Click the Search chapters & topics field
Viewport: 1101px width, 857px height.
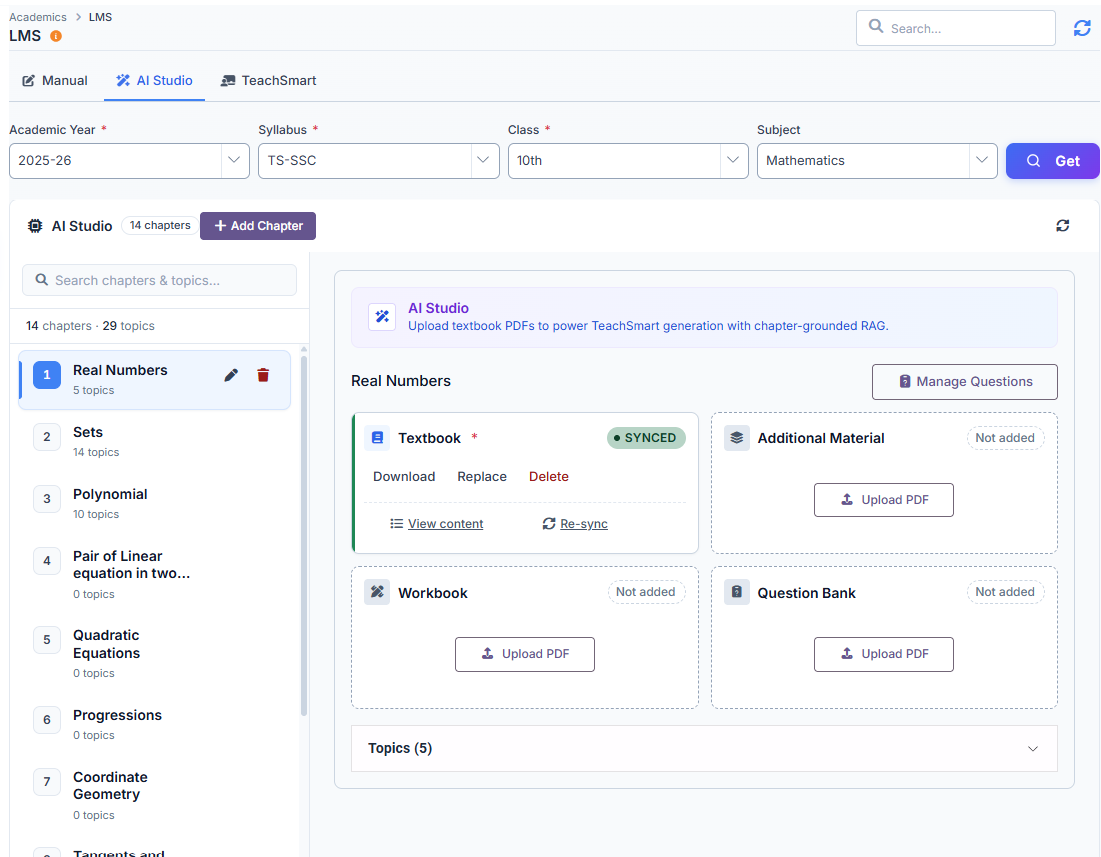pos(159,280)
